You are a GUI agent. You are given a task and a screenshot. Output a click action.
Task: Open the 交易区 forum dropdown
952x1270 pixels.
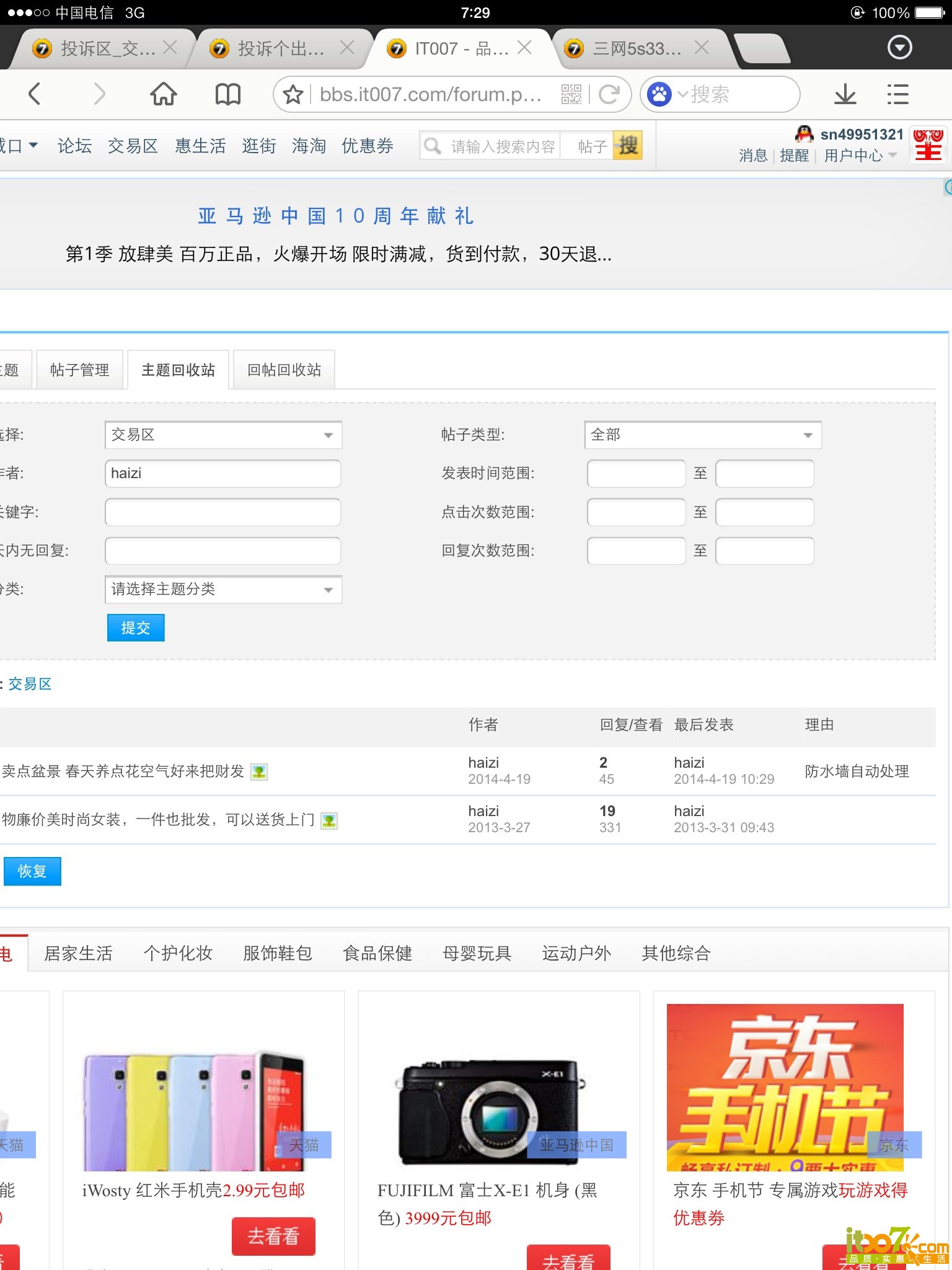(x=223, y=435)
